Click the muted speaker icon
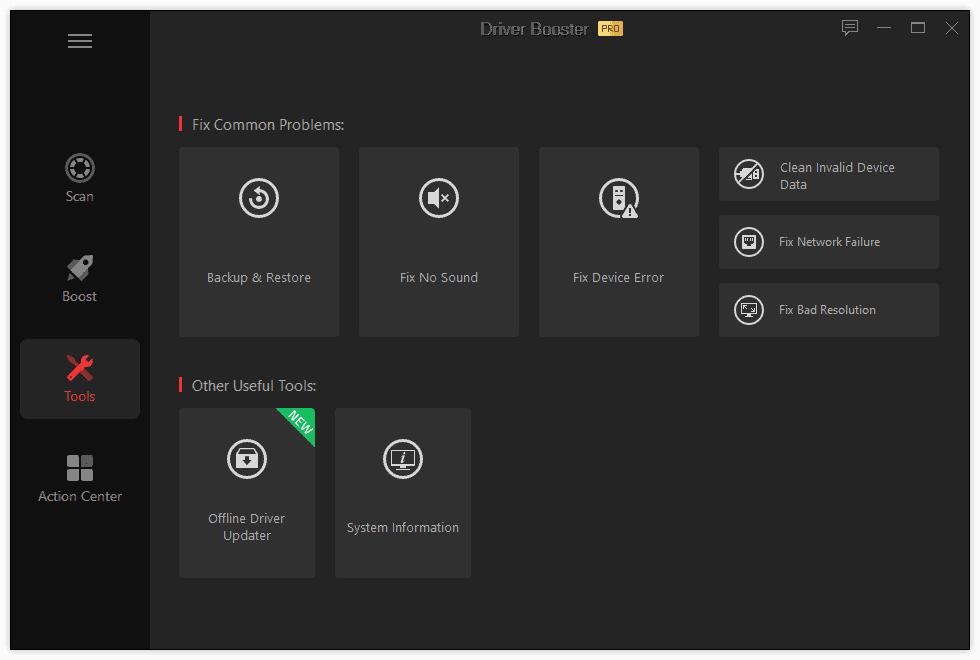980x660 pixels. (439, 198)
